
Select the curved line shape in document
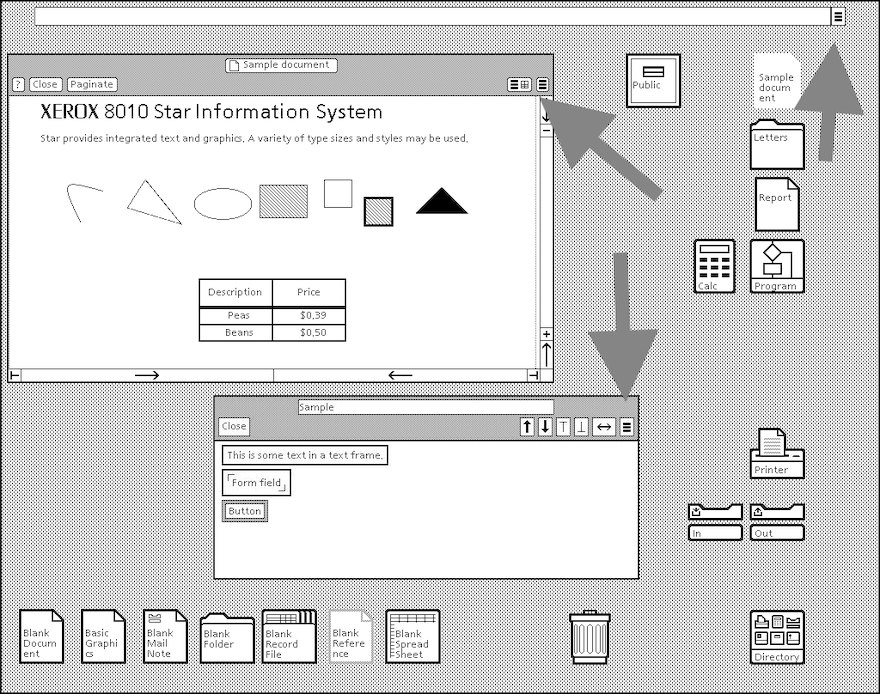click(84, 202)
